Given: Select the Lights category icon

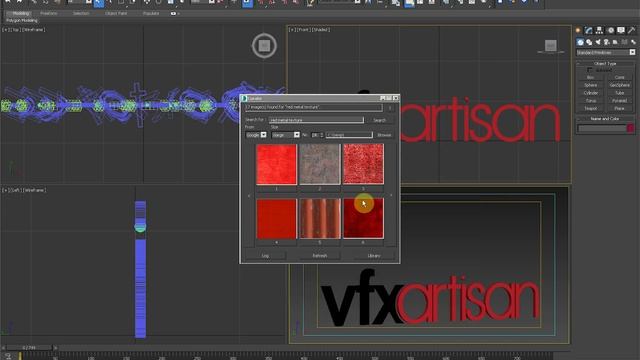Looking at the screenshot, I should coord(598,42).
